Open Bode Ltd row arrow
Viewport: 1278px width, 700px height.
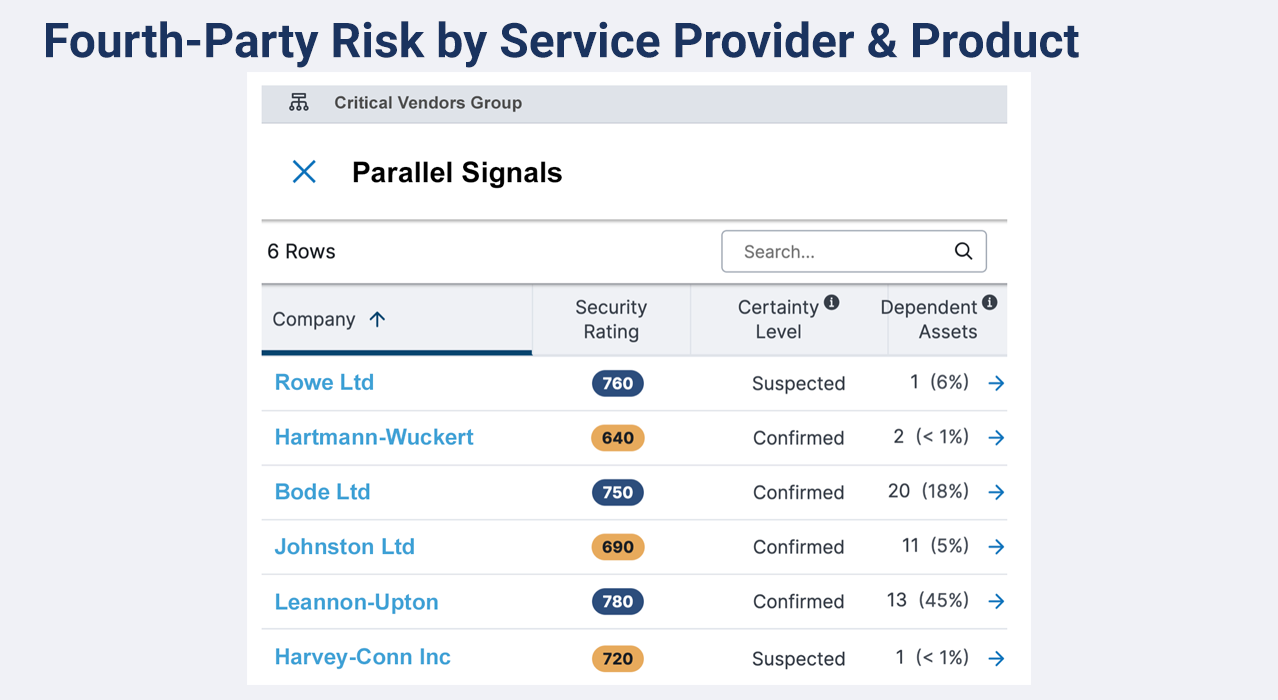pyautogui.click(x=995, y=492)
